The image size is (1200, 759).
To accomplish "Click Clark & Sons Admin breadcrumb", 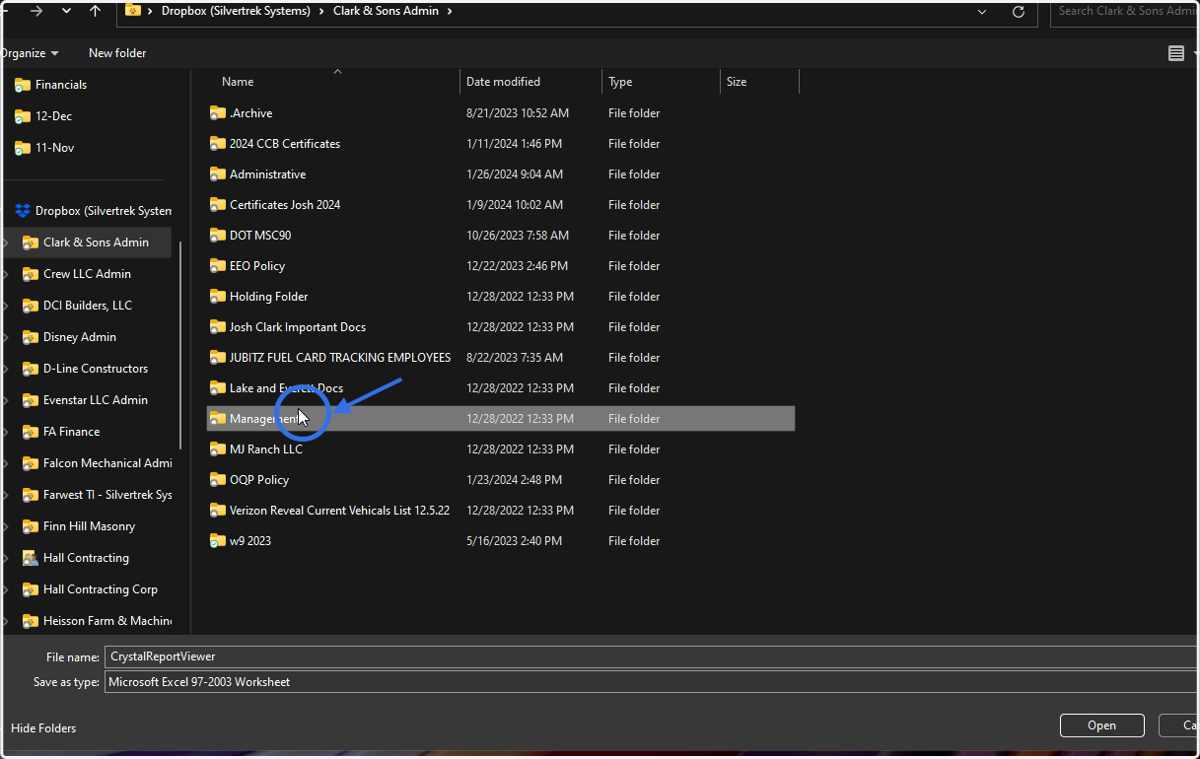I will (x=387, y=11).
